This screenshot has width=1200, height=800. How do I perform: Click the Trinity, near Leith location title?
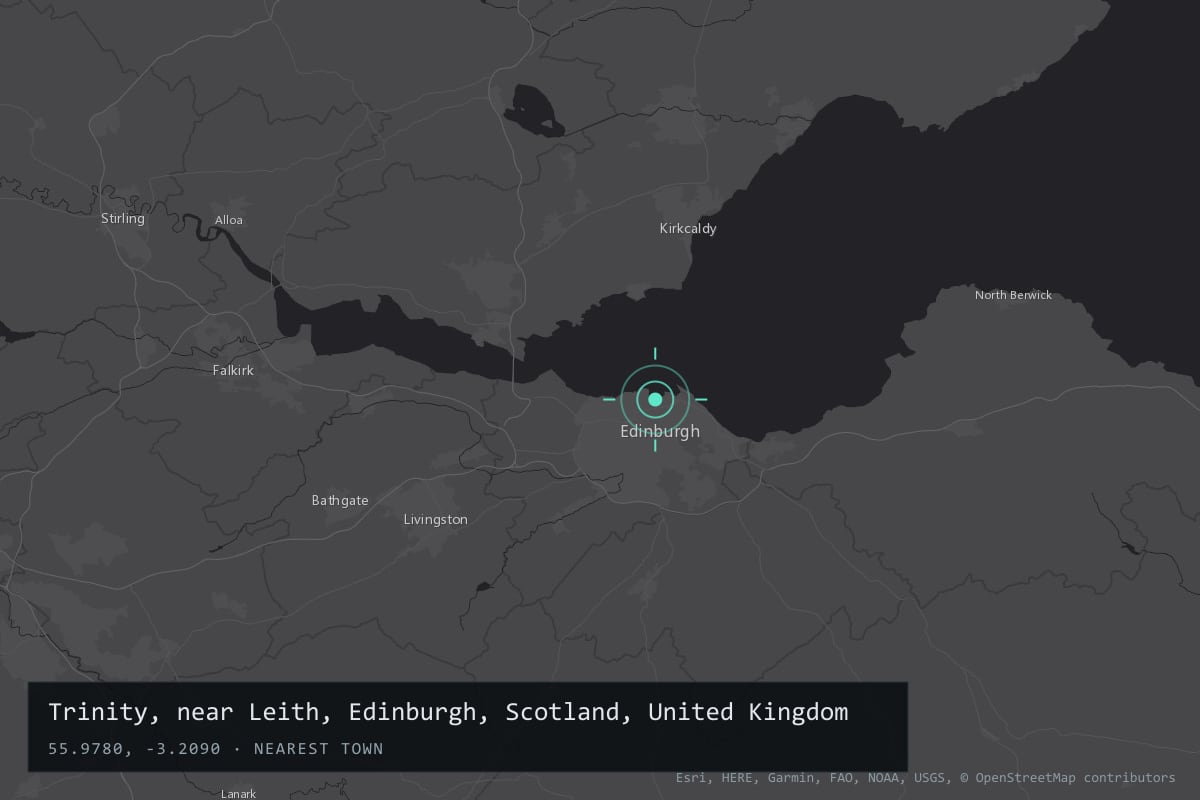(x=448, y=712)
